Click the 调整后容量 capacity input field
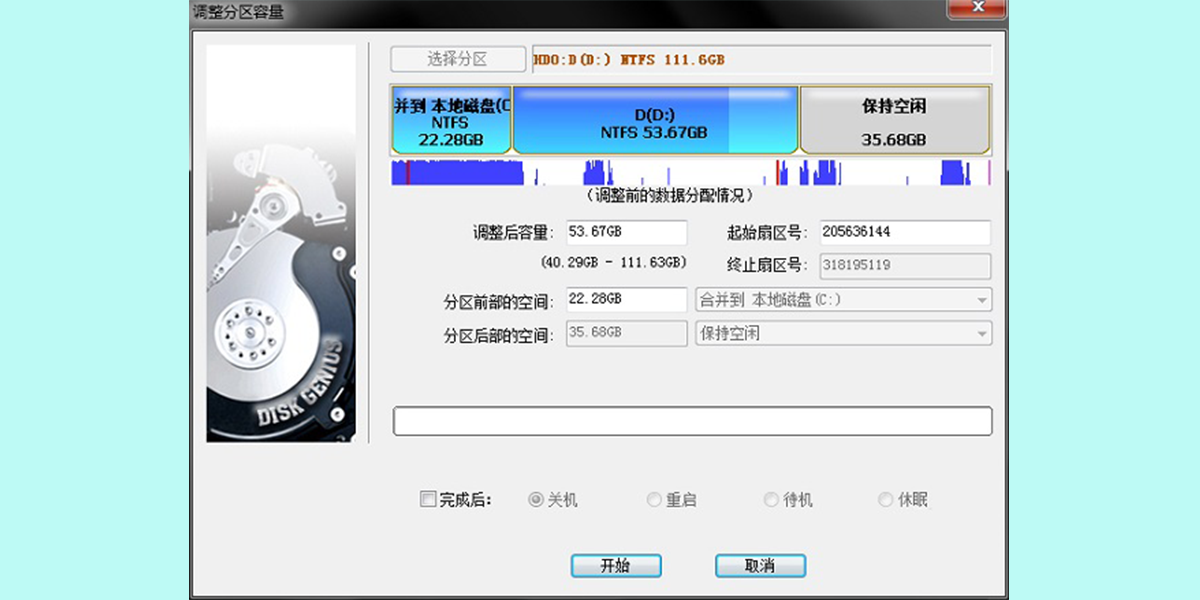 click(627, 231)
